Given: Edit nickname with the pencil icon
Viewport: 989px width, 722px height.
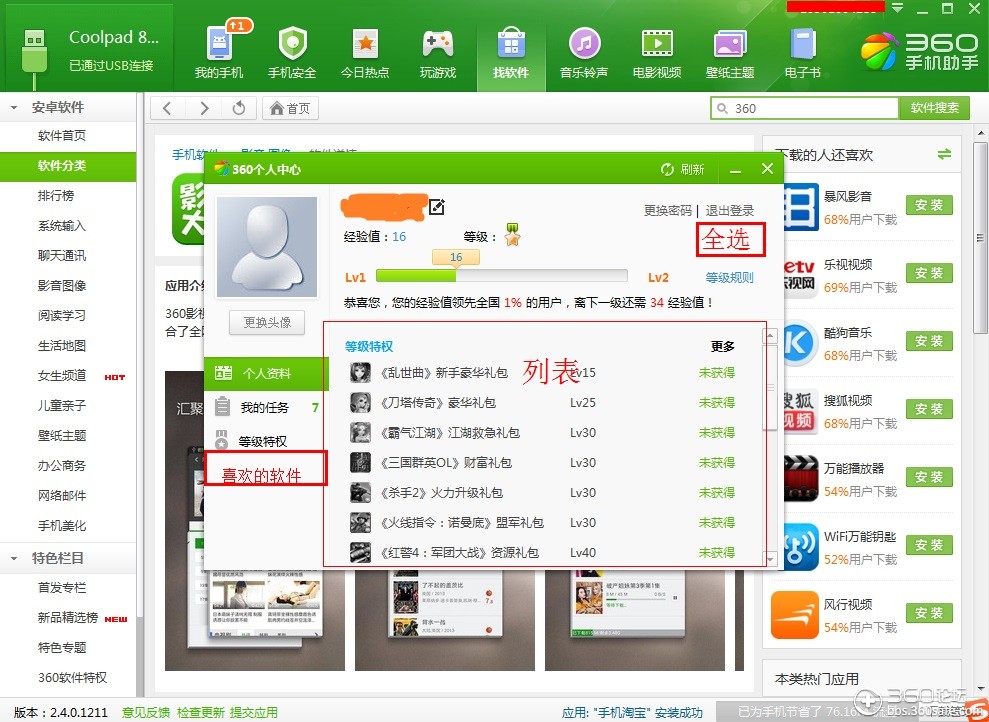Looking at the screenshot, I should pyautogui.click(x=436, y=206).
